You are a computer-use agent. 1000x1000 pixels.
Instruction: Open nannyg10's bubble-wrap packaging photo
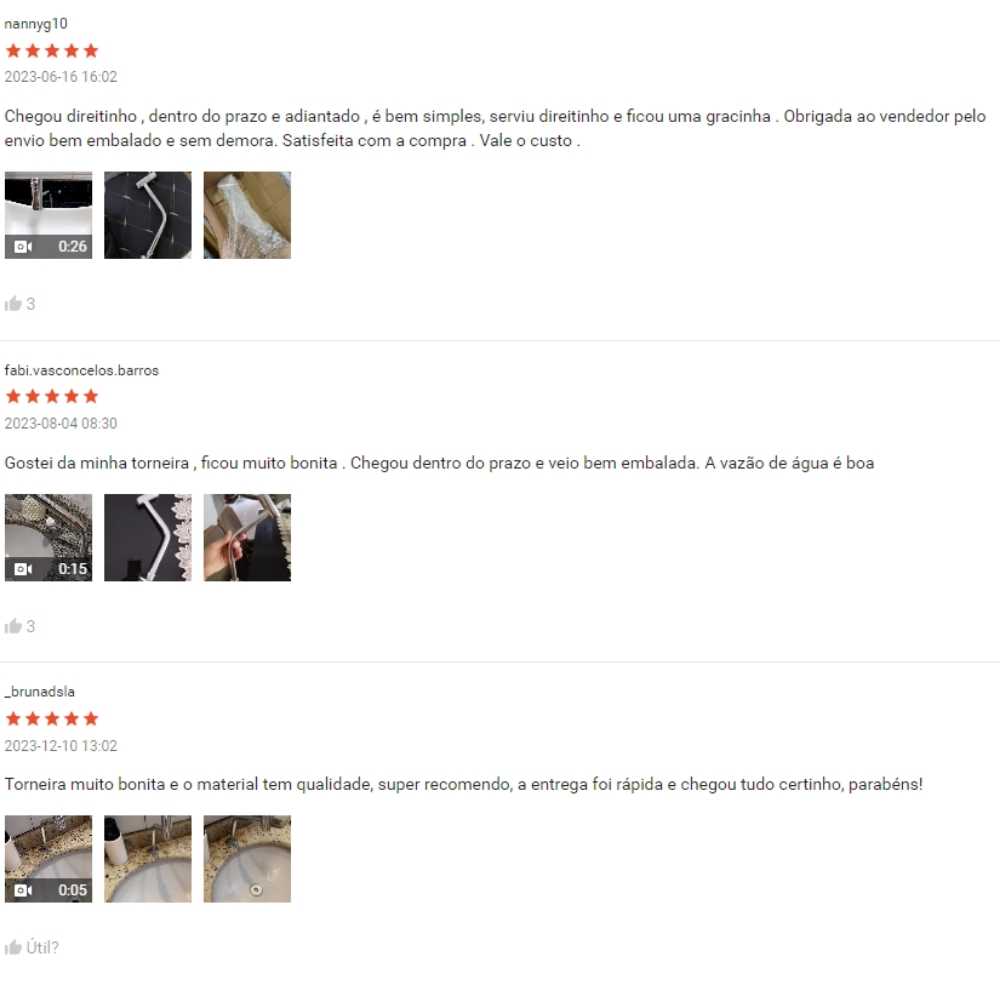(x=247, y=215)
